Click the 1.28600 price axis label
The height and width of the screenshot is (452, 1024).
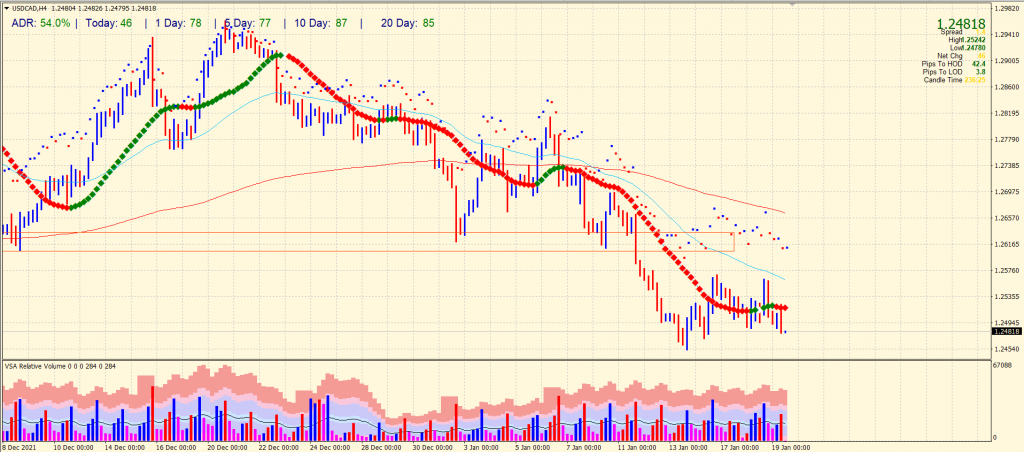pyautogui.click(x=1007, y=87)
